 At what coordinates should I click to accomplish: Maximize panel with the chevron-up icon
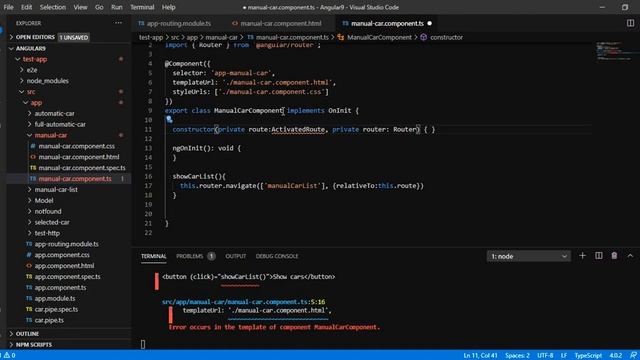click(630, 256)
